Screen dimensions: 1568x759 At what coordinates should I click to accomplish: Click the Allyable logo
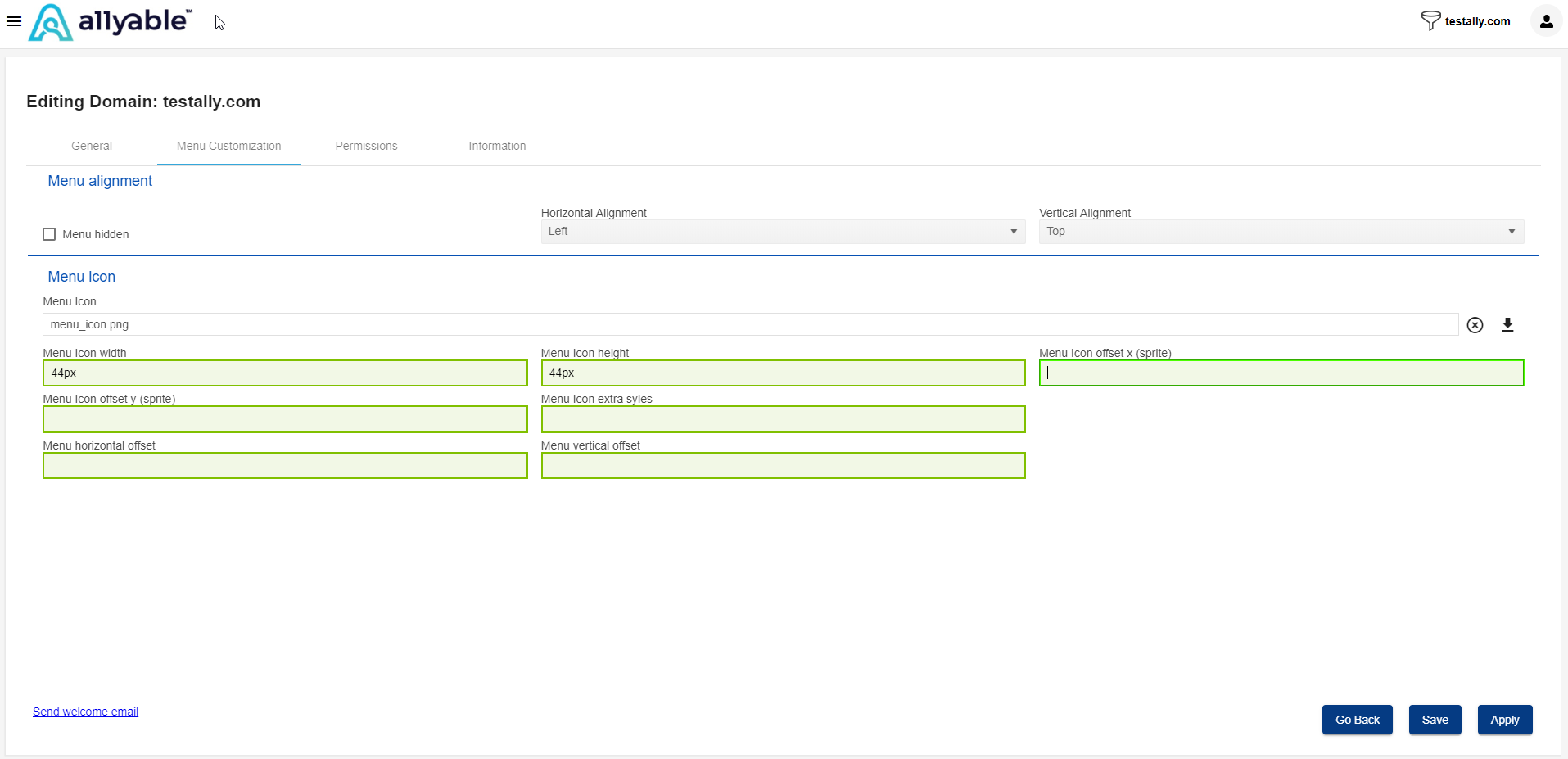point(111,22)
